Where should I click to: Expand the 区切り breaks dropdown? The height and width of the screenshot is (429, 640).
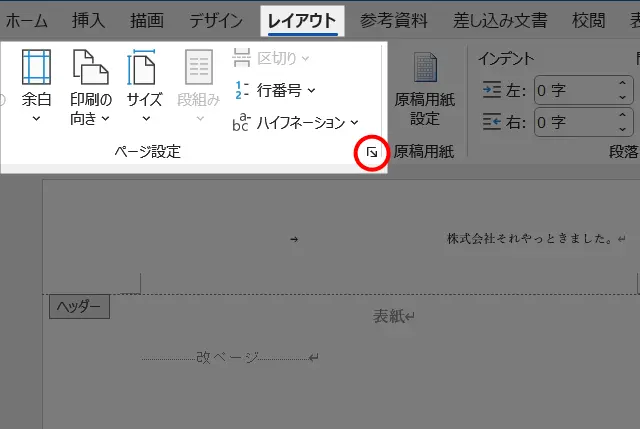click(x=305, y=59)
